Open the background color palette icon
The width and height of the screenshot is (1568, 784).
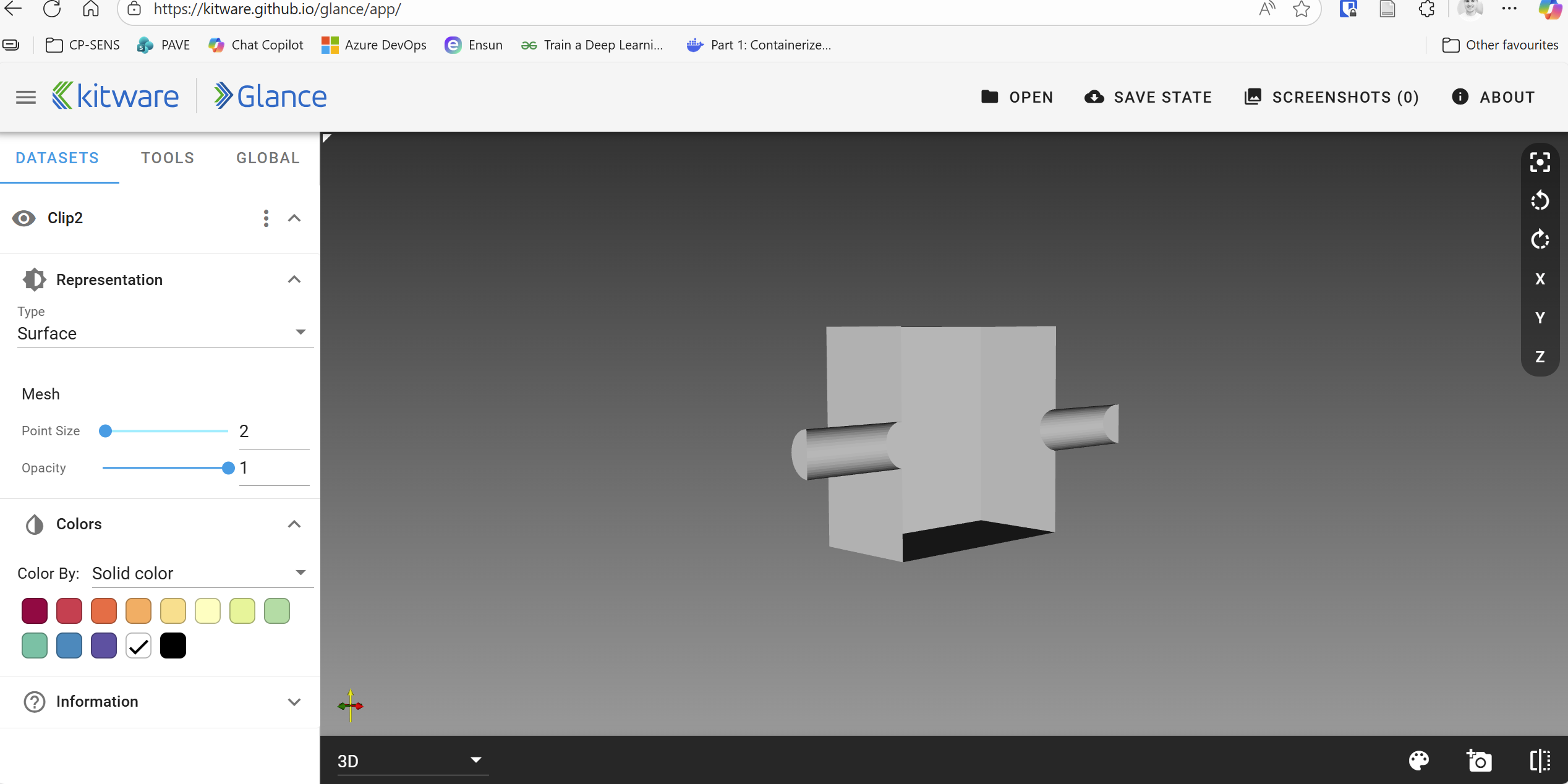[x=1419, y=761]
